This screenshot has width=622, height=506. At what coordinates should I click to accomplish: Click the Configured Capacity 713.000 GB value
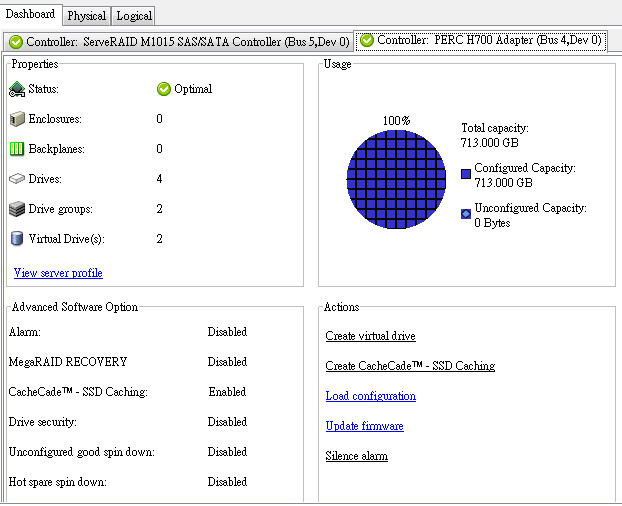pos(503,183)
